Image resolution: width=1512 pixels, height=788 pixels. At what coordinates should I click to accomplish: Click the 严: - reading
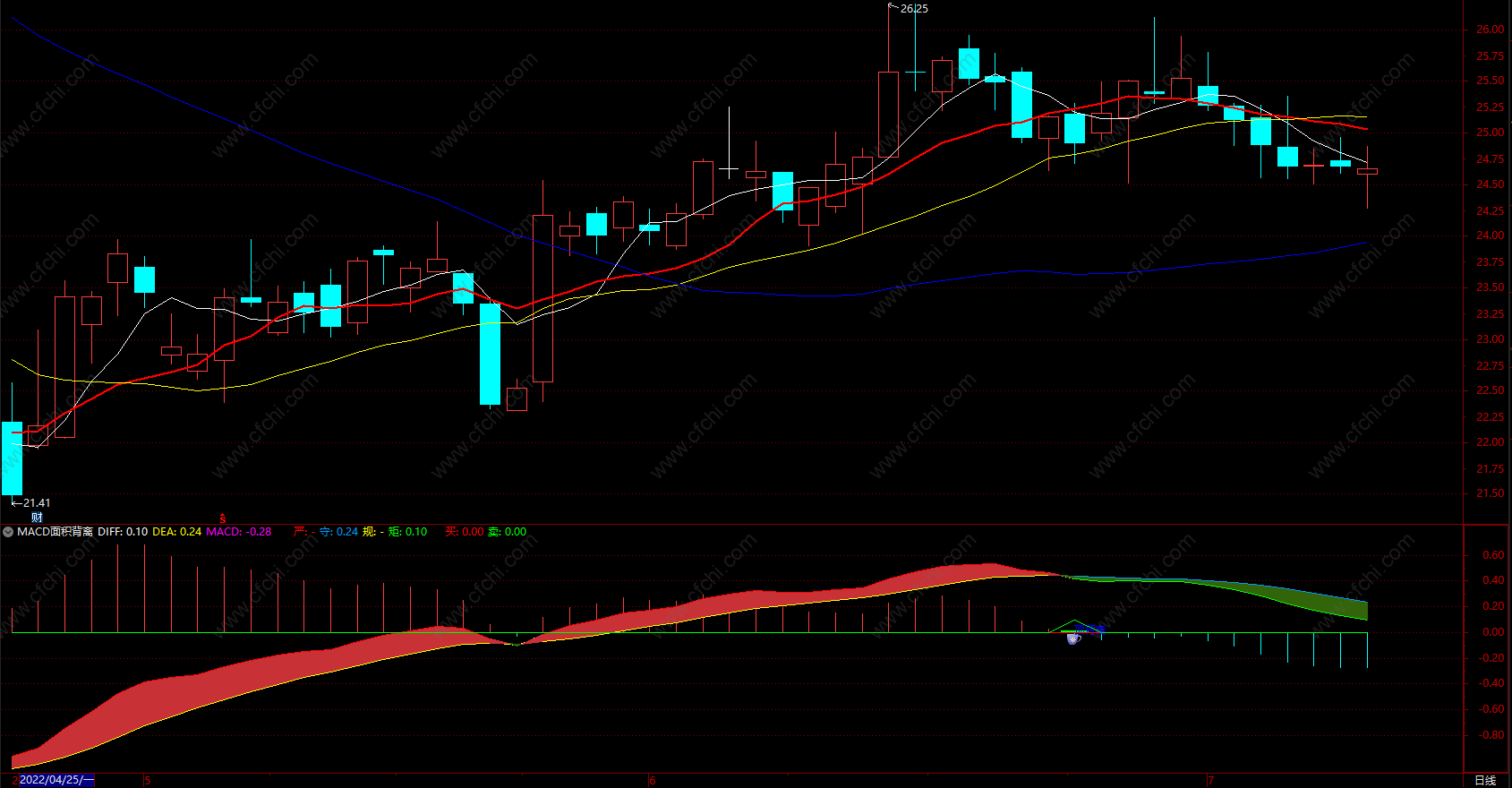pos(303,532)
